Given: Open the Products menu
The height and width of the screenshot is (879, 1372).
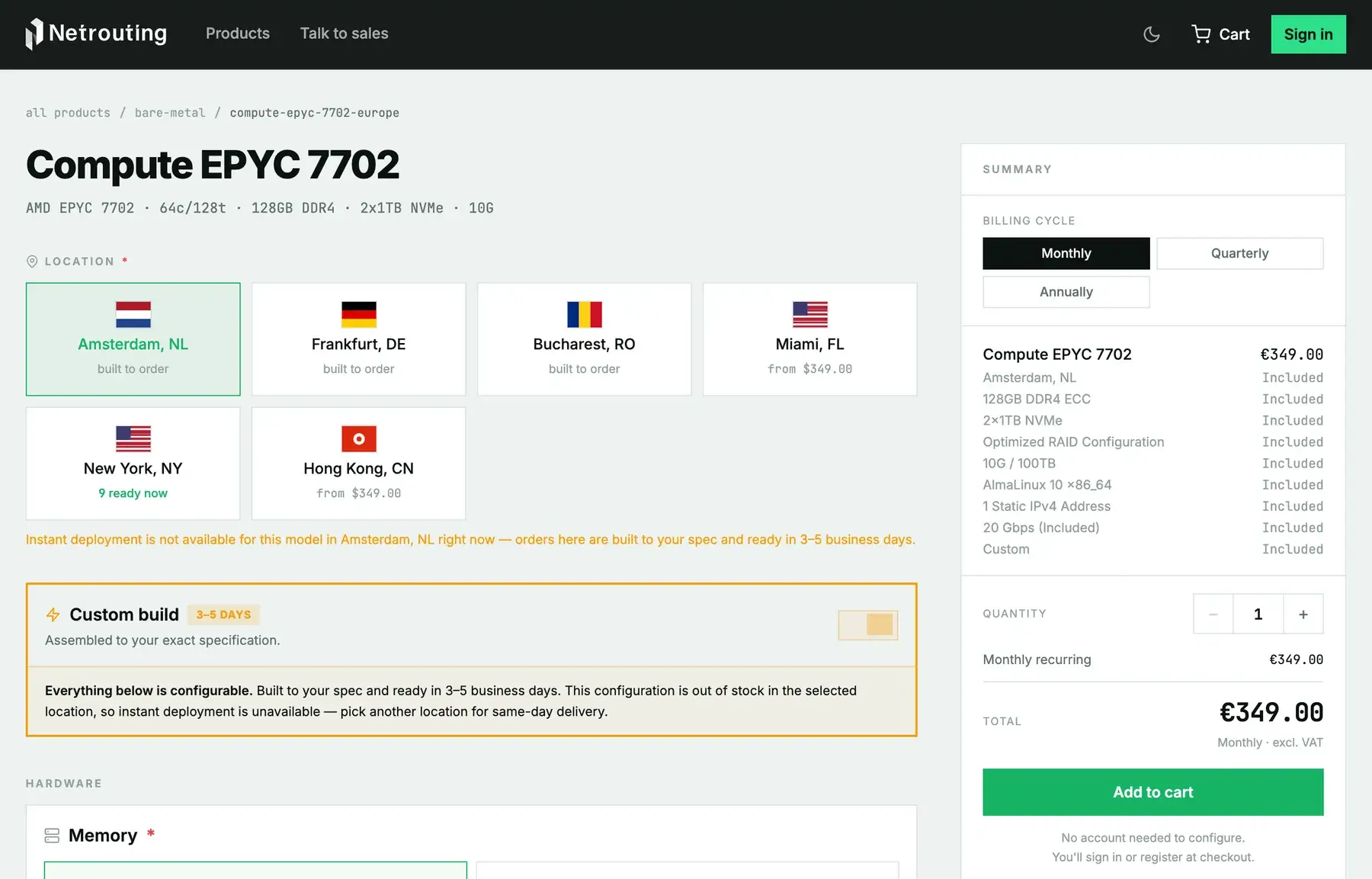Looking at the screenshot, I should point(238,34).
